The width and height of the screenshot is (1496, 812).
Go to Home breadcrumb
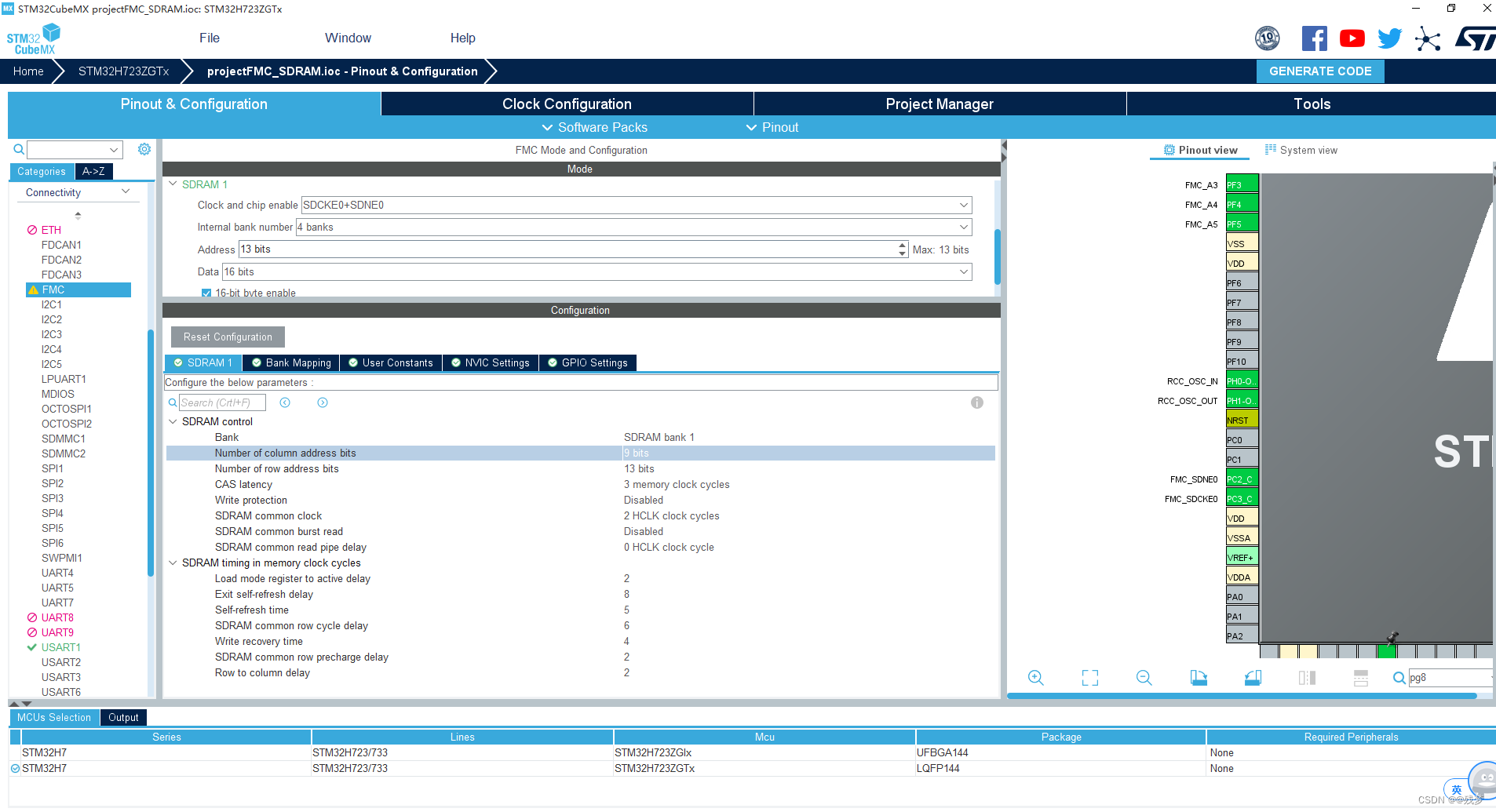pyautogui.click(x=28, y=71)
